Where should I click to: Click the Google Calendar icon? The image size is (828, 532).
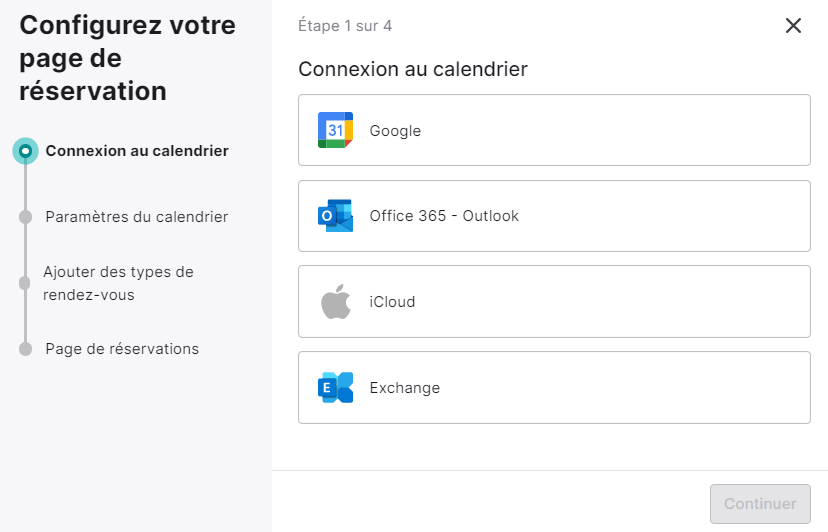tap(335, 130)
